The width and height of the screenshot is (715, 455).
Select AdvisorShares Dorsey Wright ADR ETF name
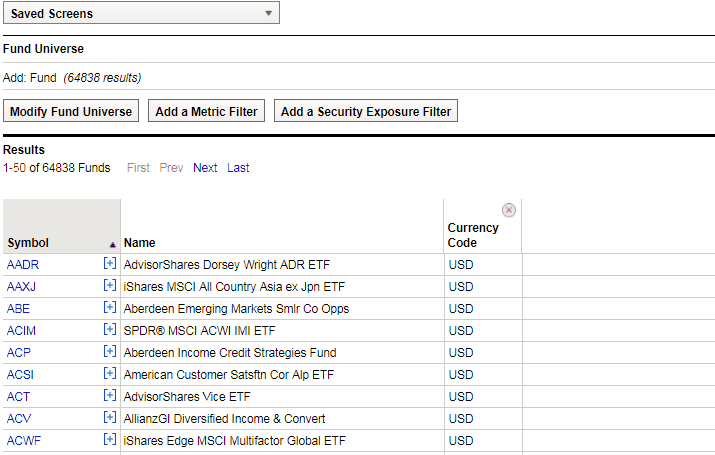227,264
